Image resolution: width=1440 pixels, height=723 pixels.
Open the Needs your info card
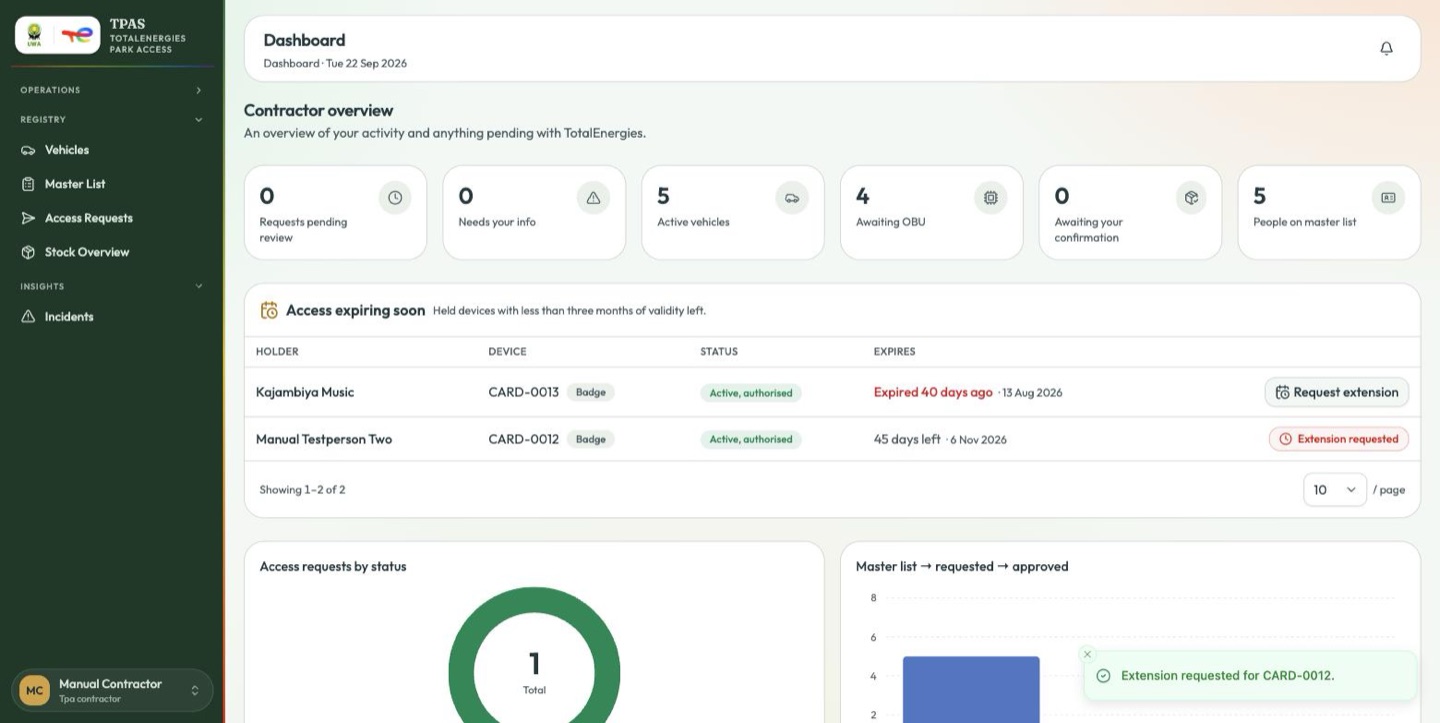coord(534,212)
